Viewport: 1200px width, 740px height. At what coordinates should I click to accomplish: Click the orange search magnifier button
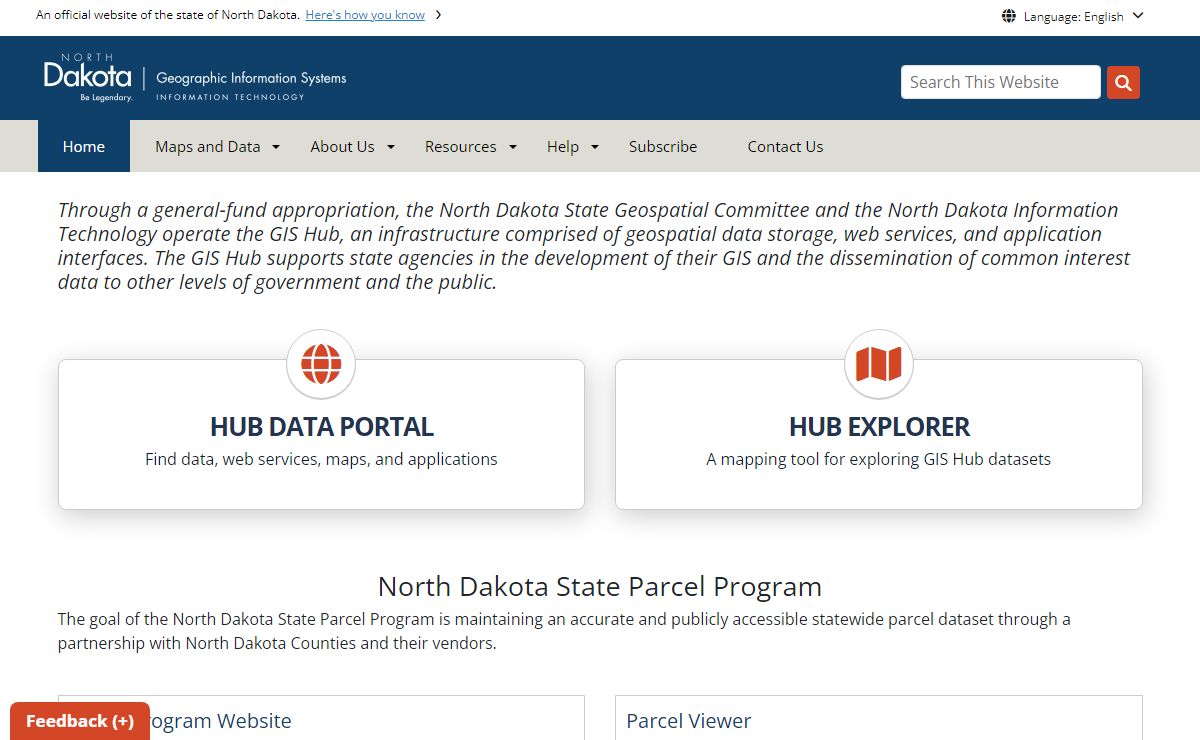[1123, 82]
